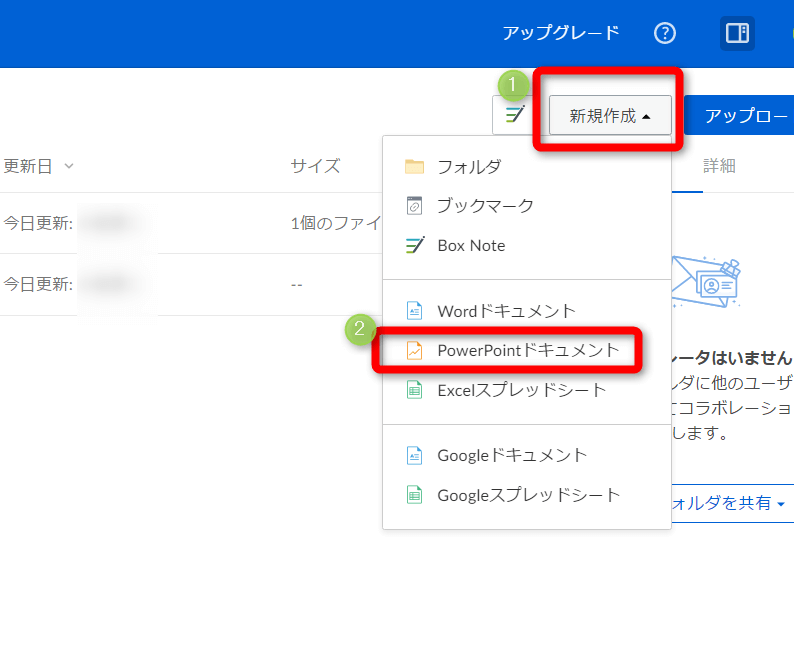Click the サイズ column header
794x671 pixels.
click(x=315, y=166)
